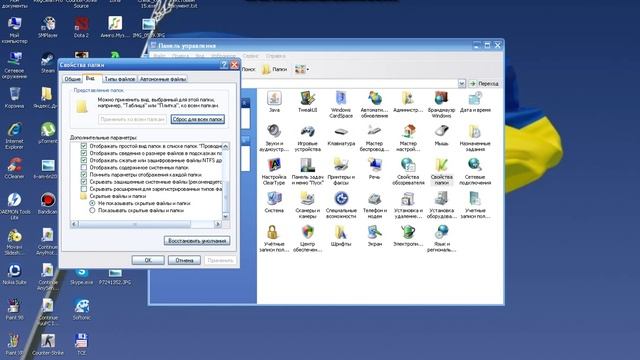Uncheck 'Помнить параметры отображения каждой папки'
The height and width of the screenshot is (360, 640).
pos(84,175)
